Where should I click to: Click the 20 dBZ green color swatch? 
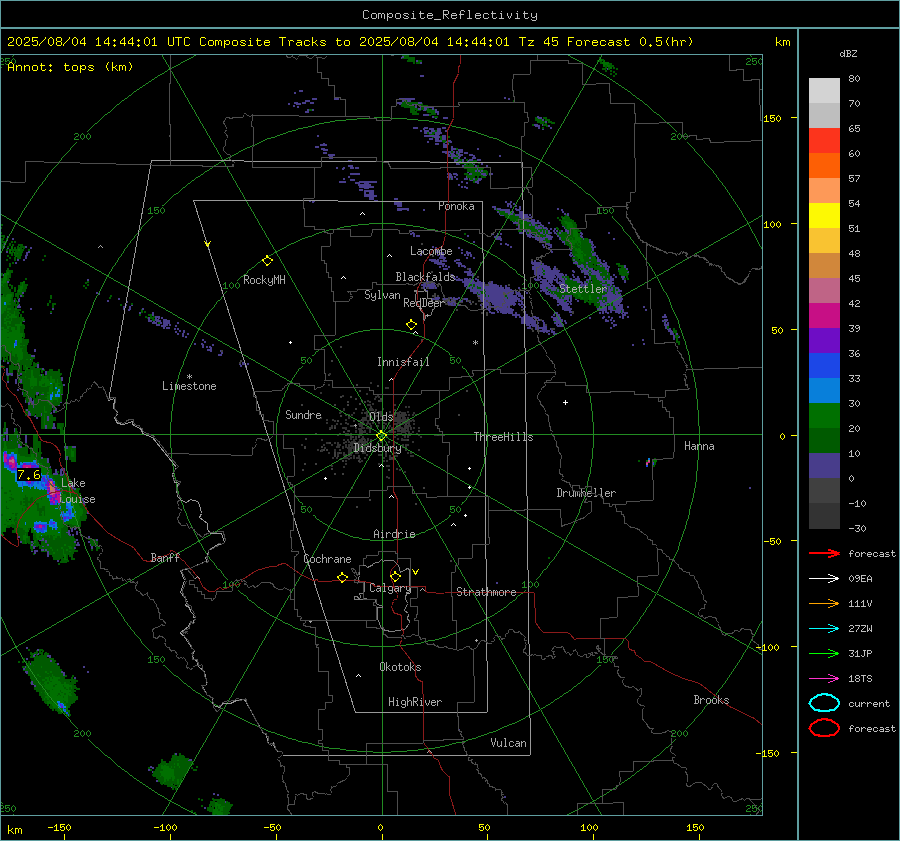824,416
